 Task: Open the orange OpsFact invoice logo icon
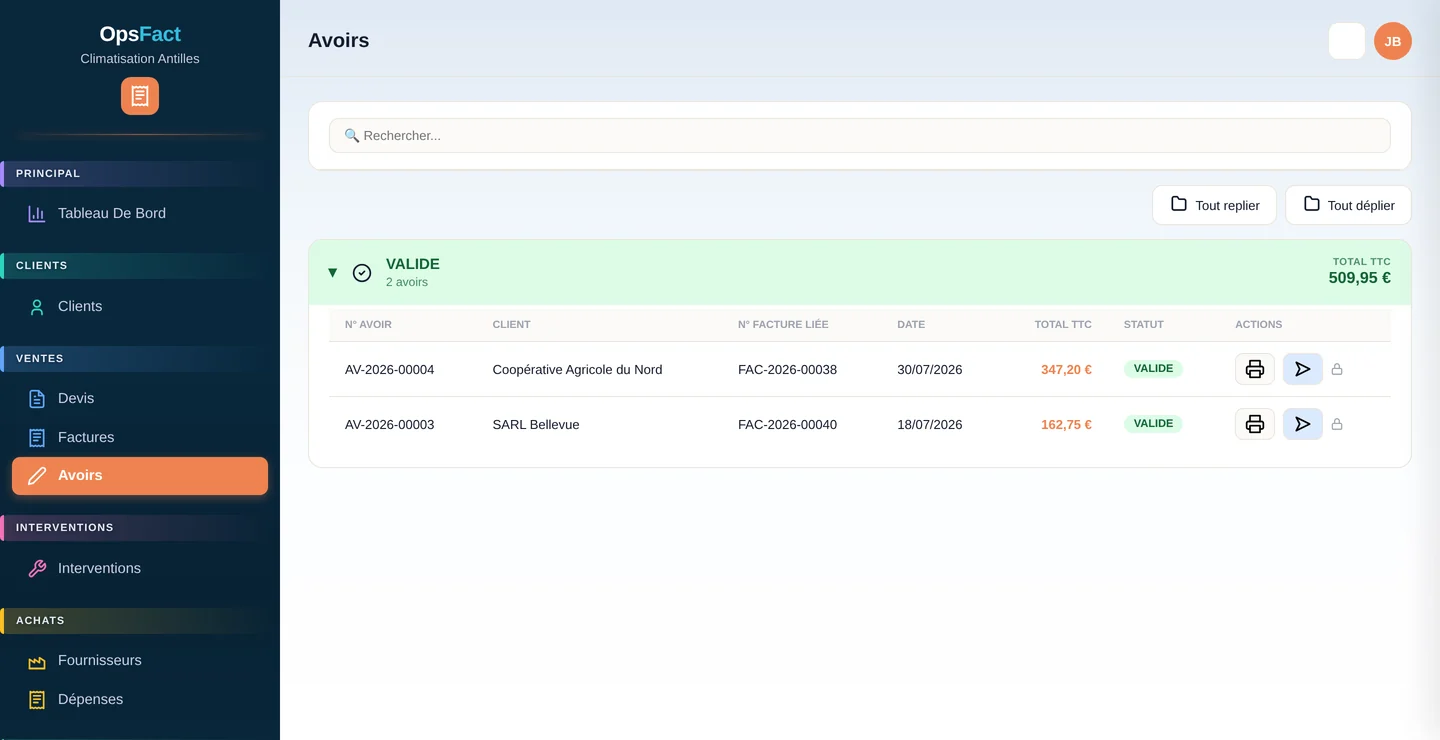click(140, 96)
